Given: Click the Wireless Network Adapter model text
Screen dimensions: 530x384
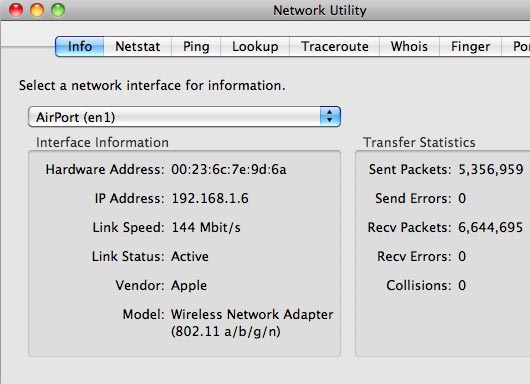Looking at the screenshot, I should [x=252, y=323].
